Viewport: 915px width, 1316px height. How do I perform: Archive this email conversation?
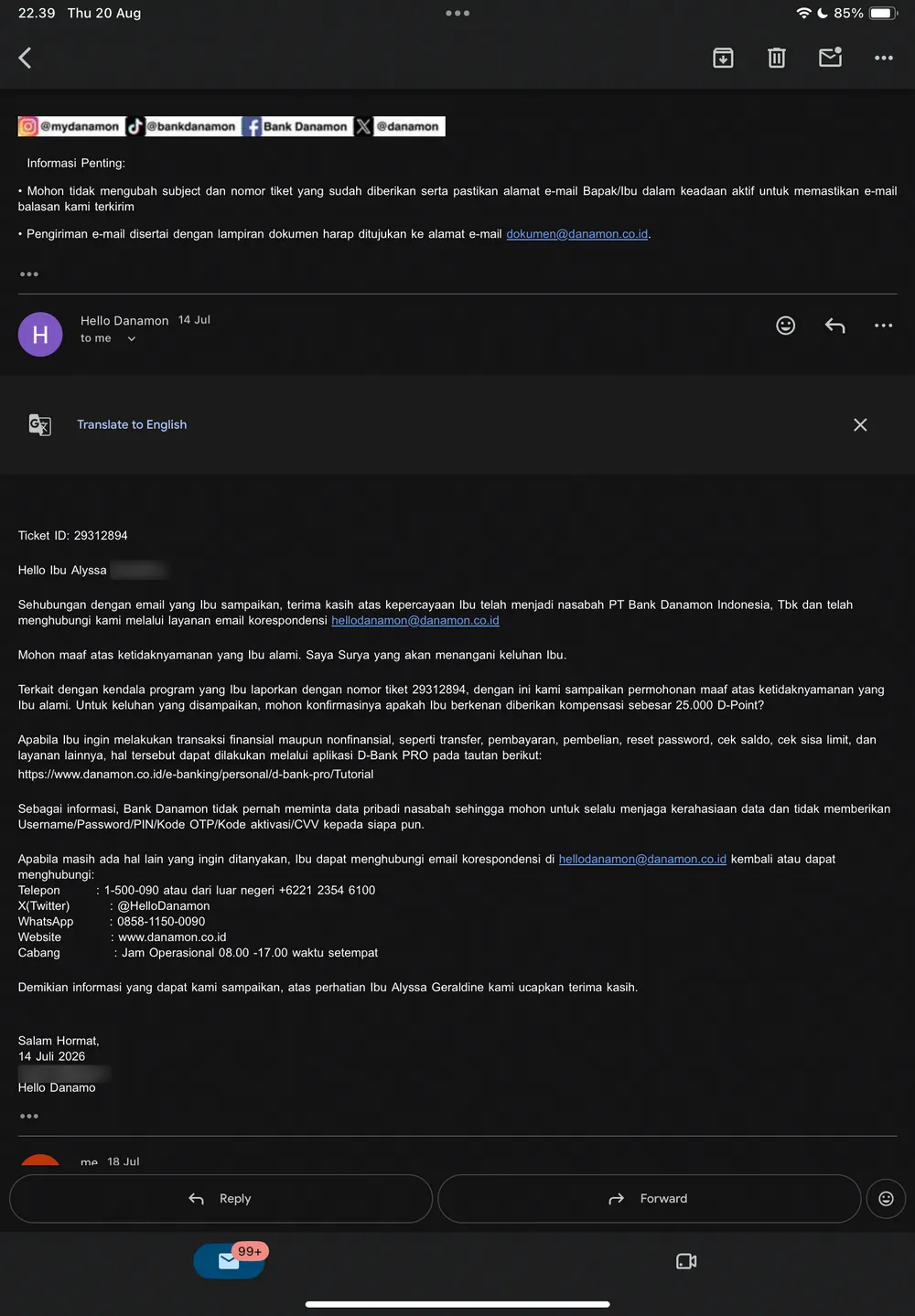(723, 59)
